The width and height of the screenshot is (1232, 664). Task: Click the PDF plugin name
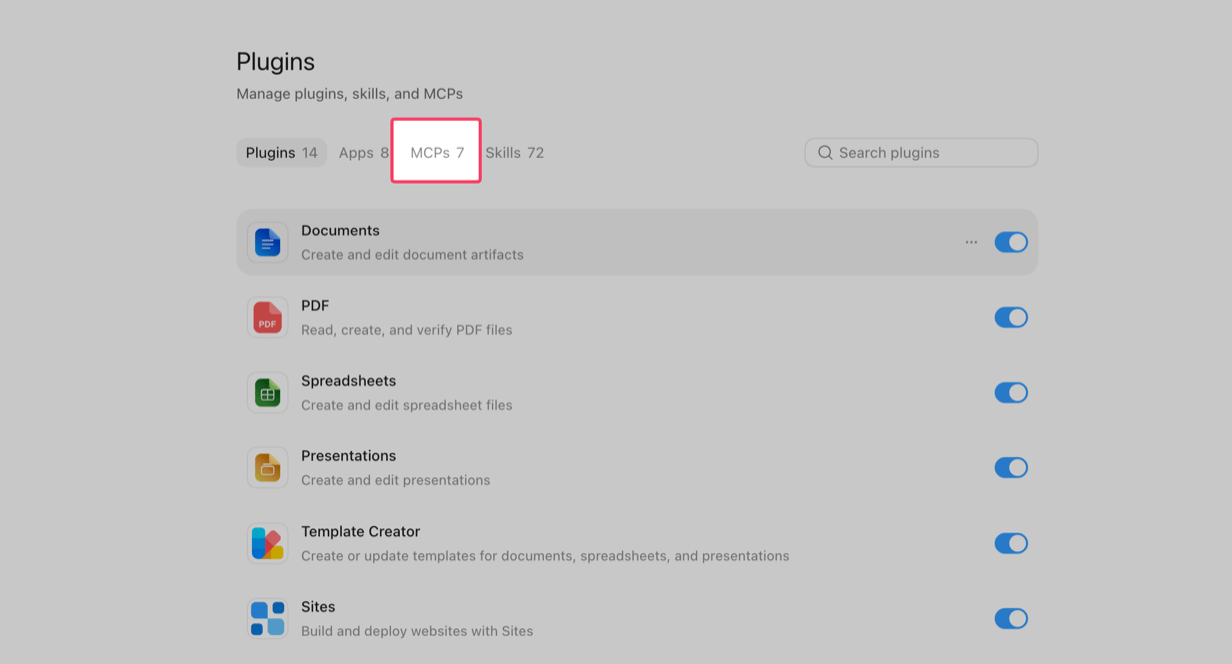coord(315,305)
